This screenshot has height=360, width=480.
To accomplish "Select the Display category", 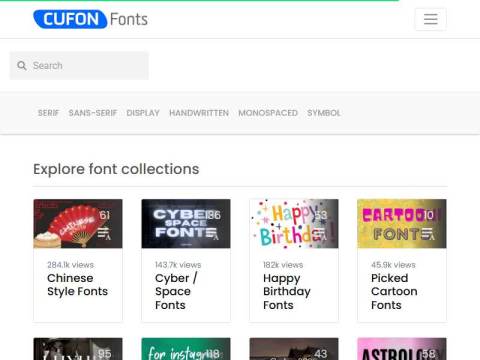I will (x=143, y=113).
